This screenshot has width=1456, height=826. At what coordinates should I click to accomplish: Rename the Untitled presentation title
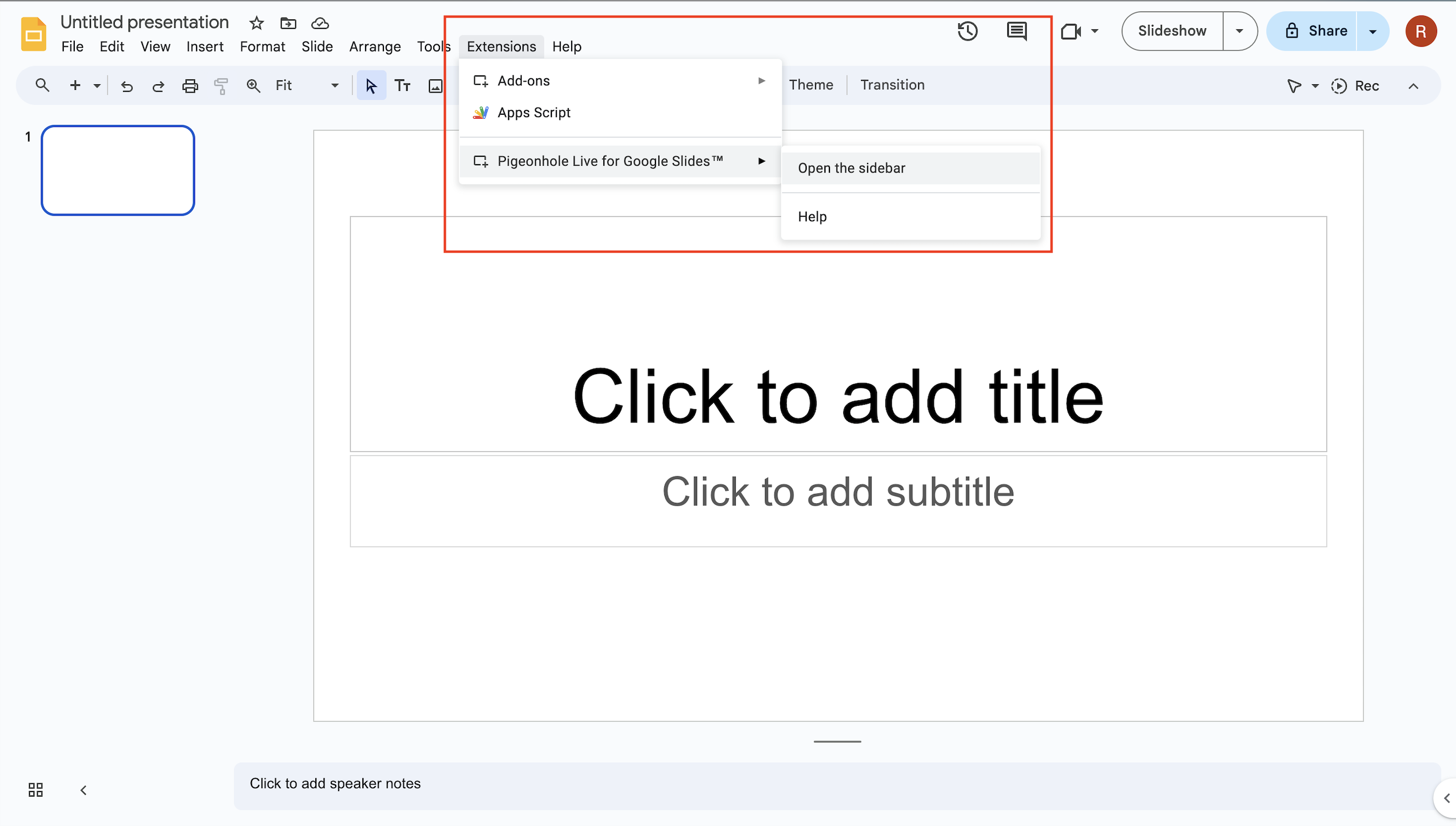point(145,22)
